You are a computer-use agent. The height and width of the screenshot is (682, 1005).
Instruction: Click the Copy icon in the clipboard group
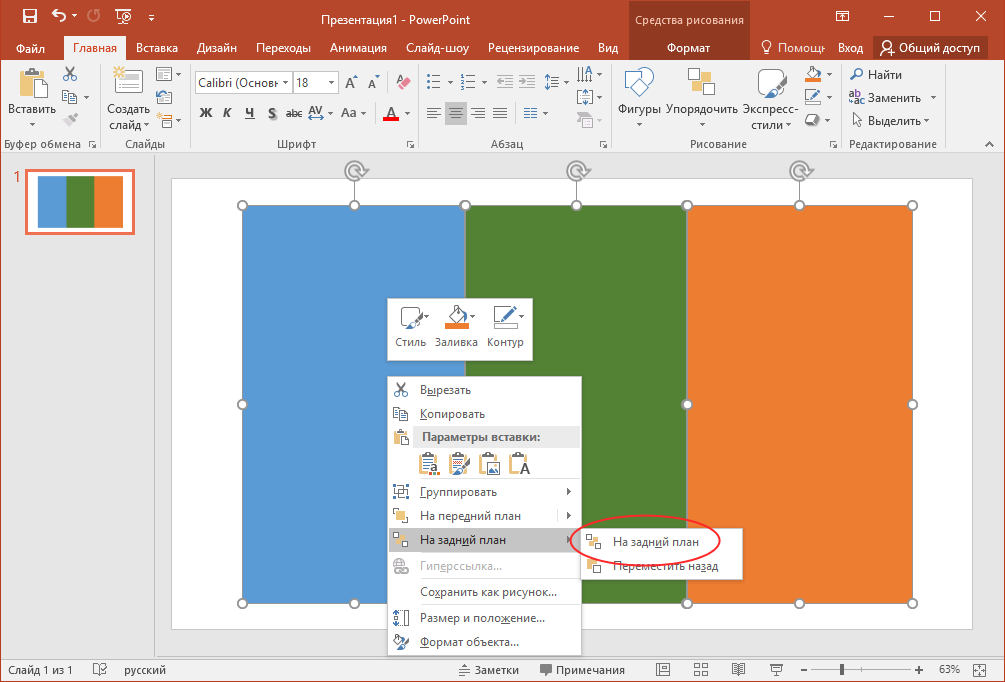tap(69, 97)
